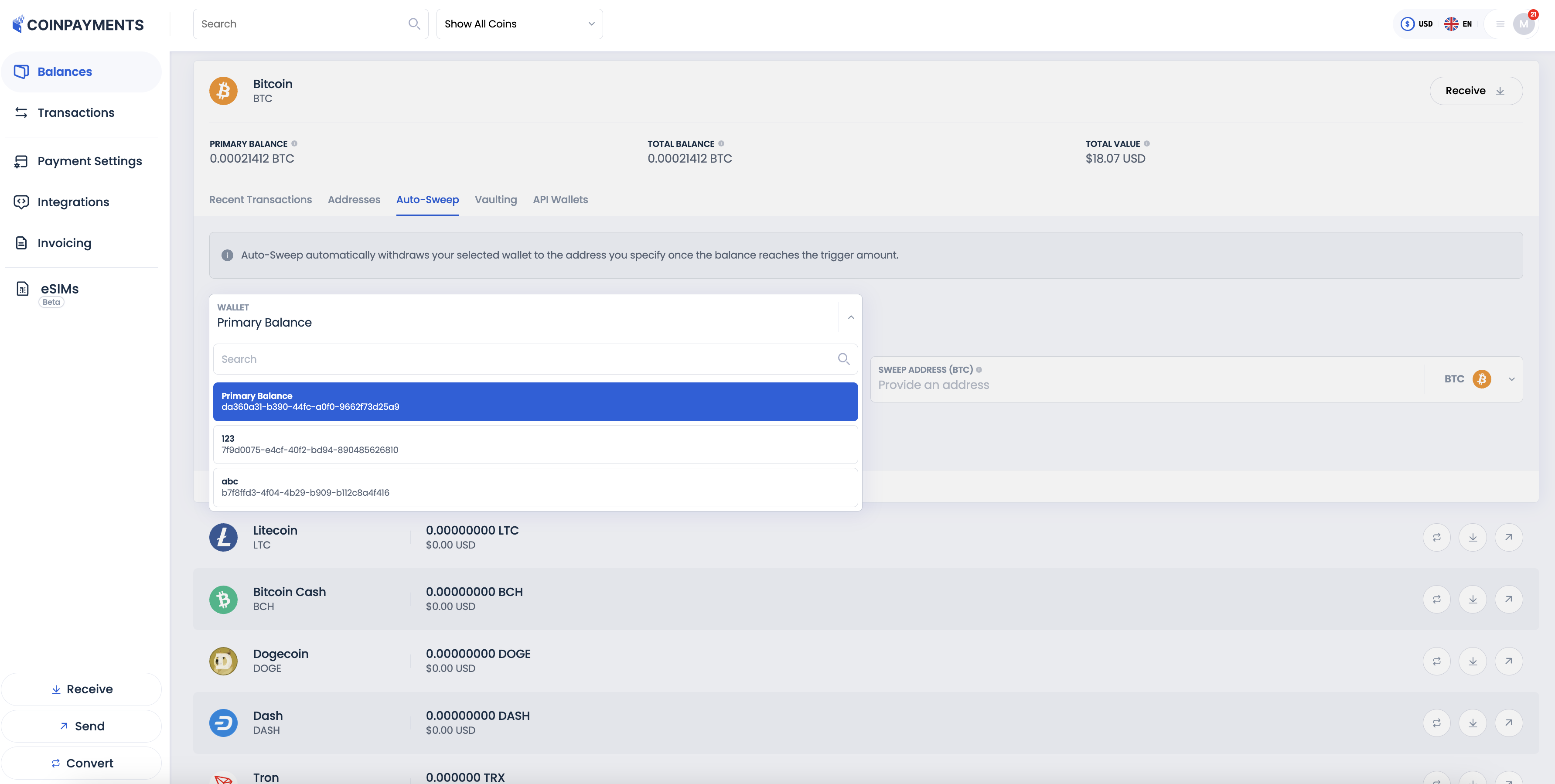Screen dimensions: 1555x784
Task: Select the Convert icon for Bitcoin Cash
Action: [x=1437, y=599]
